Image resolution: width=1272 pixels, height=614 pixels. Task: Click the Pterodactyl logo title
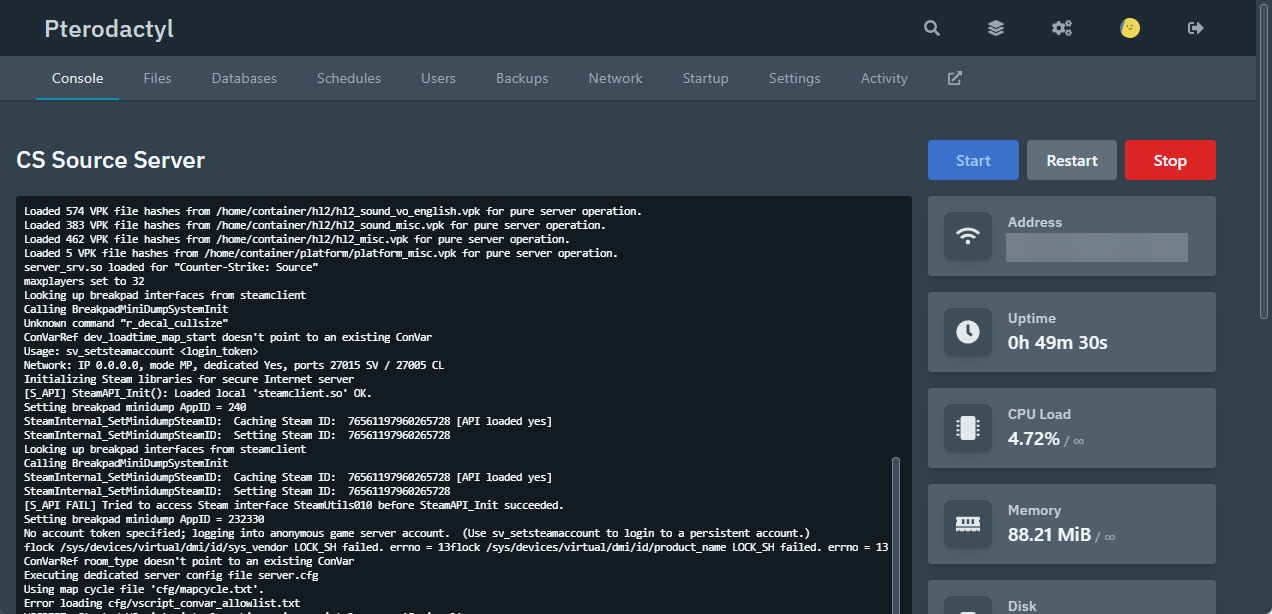tap(109, 29)
